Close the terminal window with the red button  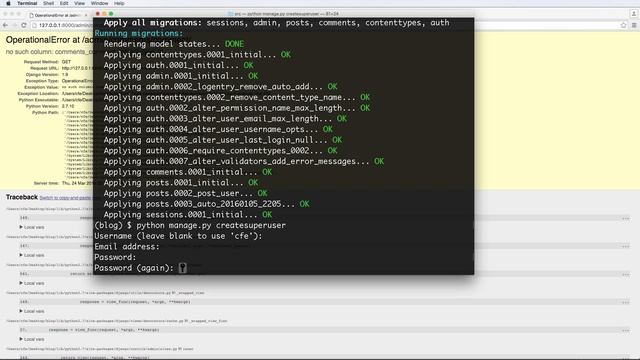pos(98,14)
